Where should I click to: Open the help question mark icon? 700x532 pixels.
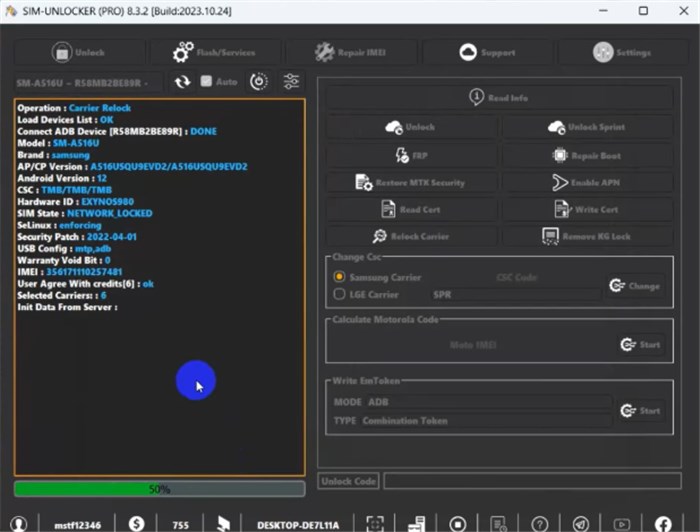click(x=540, y=523)
